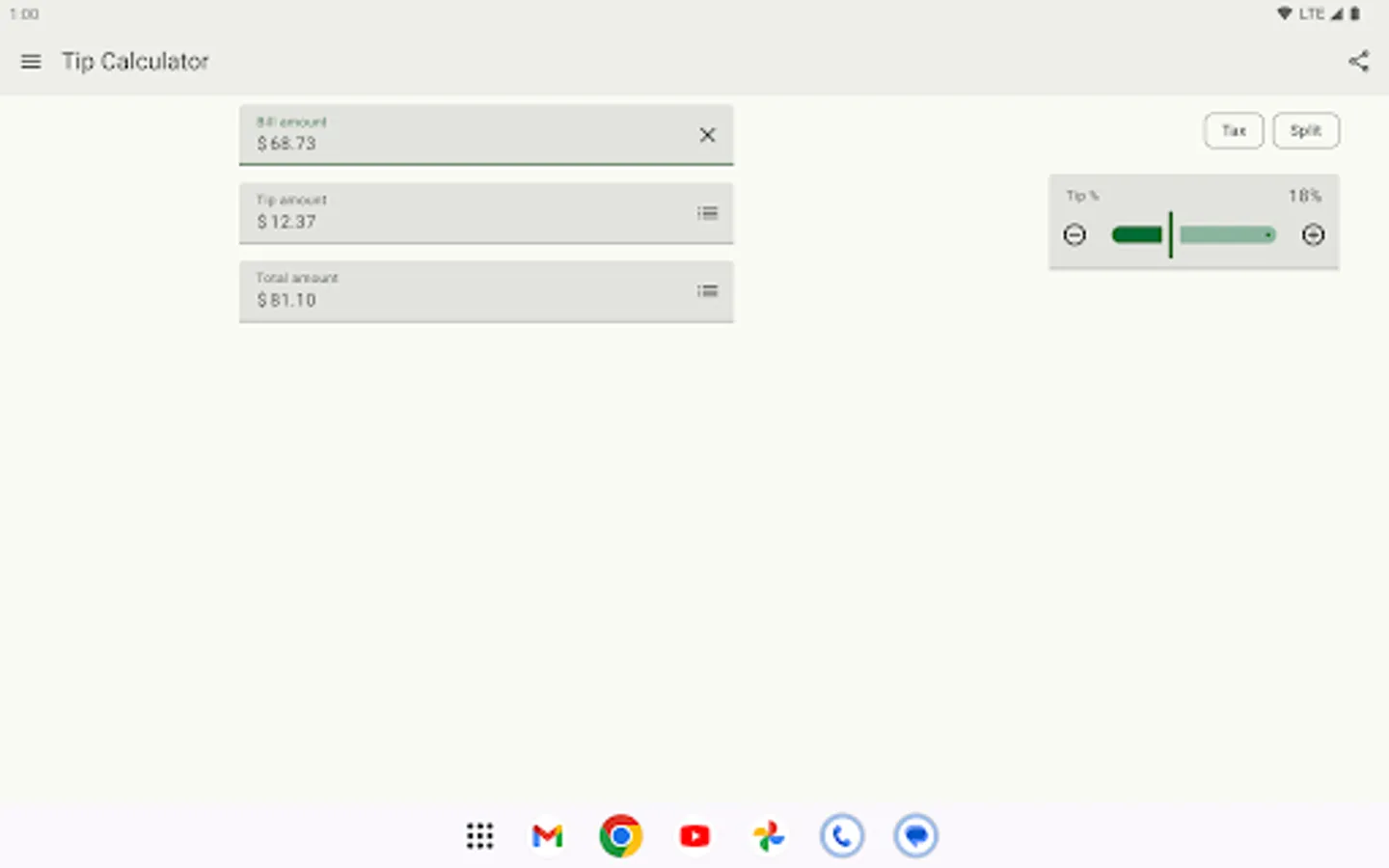Clear the bill amount with the X icon
The height and width of the screenshot is (868, 1389).
(x=707, y=135)
